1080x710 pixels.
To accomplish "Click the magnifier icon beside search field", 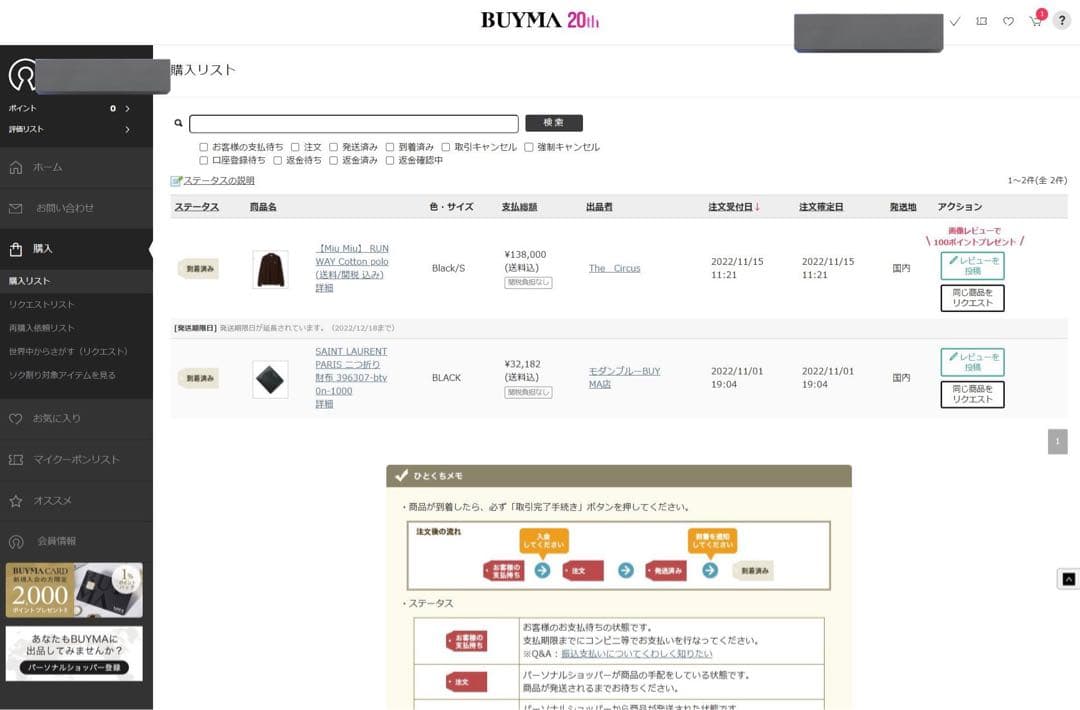I will 178,123.
